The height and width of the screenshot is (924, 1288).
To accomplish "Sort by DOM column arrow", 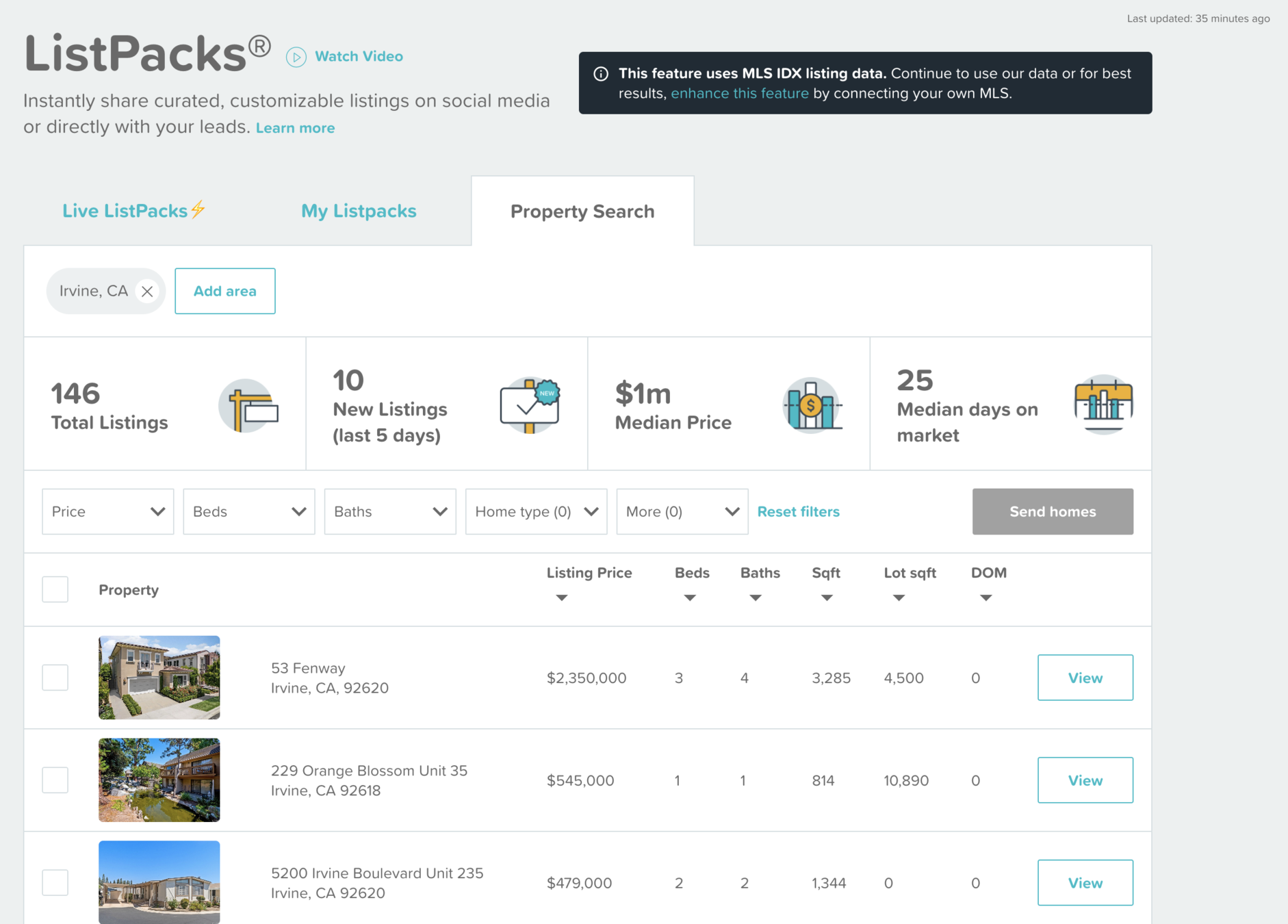I will tap(986, 598).
